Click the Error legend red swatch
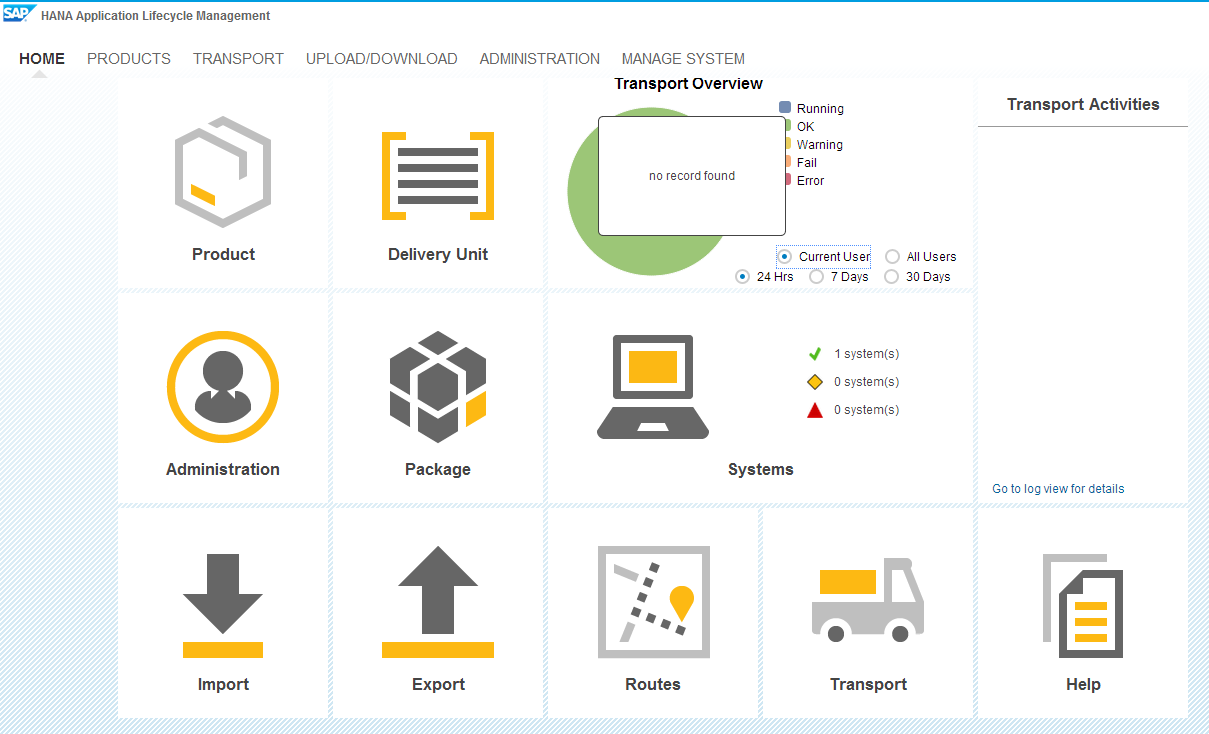The width and height of the screenshot is (1209, 734). 787,180
